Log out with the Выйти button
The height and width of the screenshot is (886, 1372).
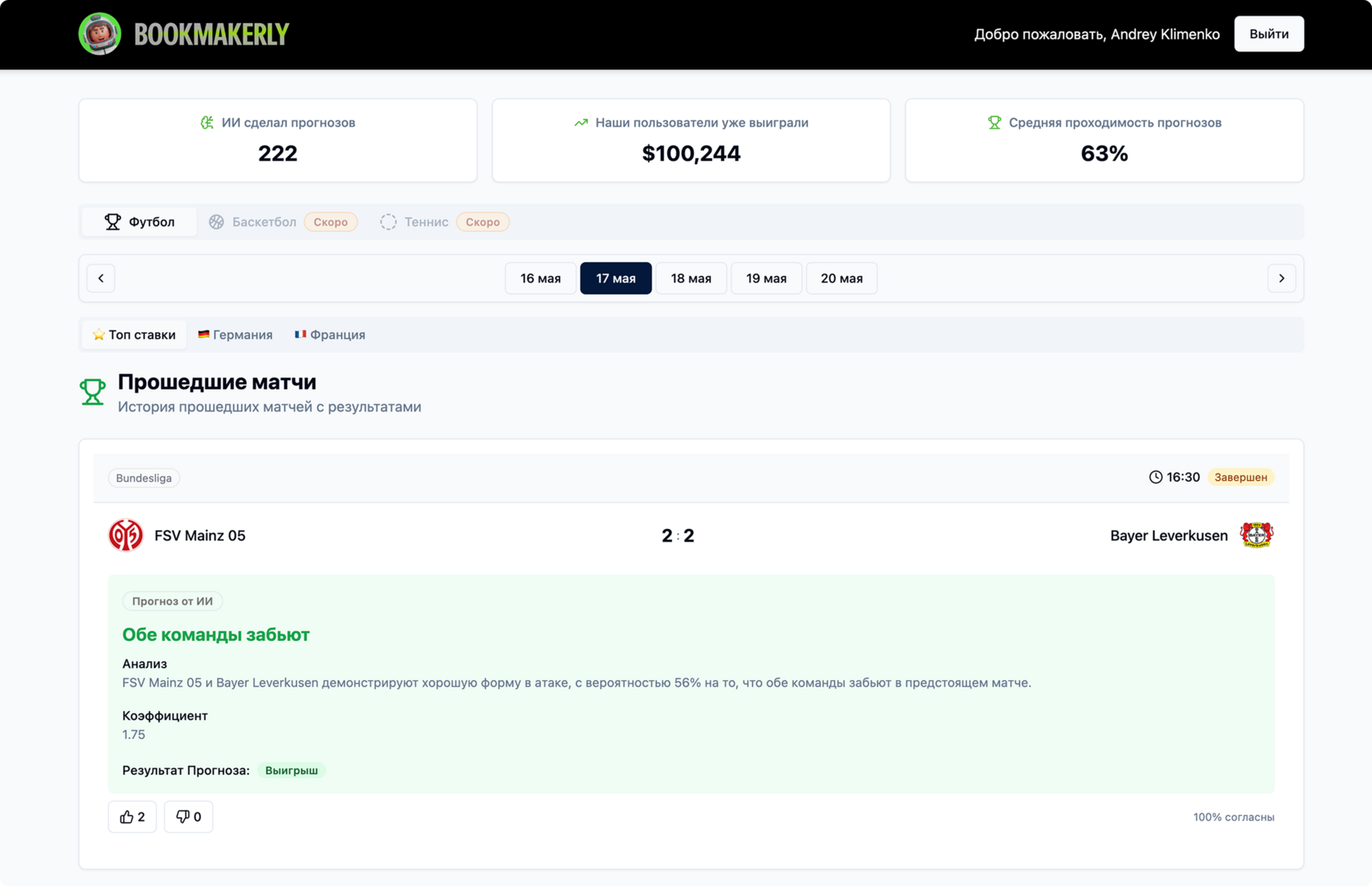[1268, 34]
